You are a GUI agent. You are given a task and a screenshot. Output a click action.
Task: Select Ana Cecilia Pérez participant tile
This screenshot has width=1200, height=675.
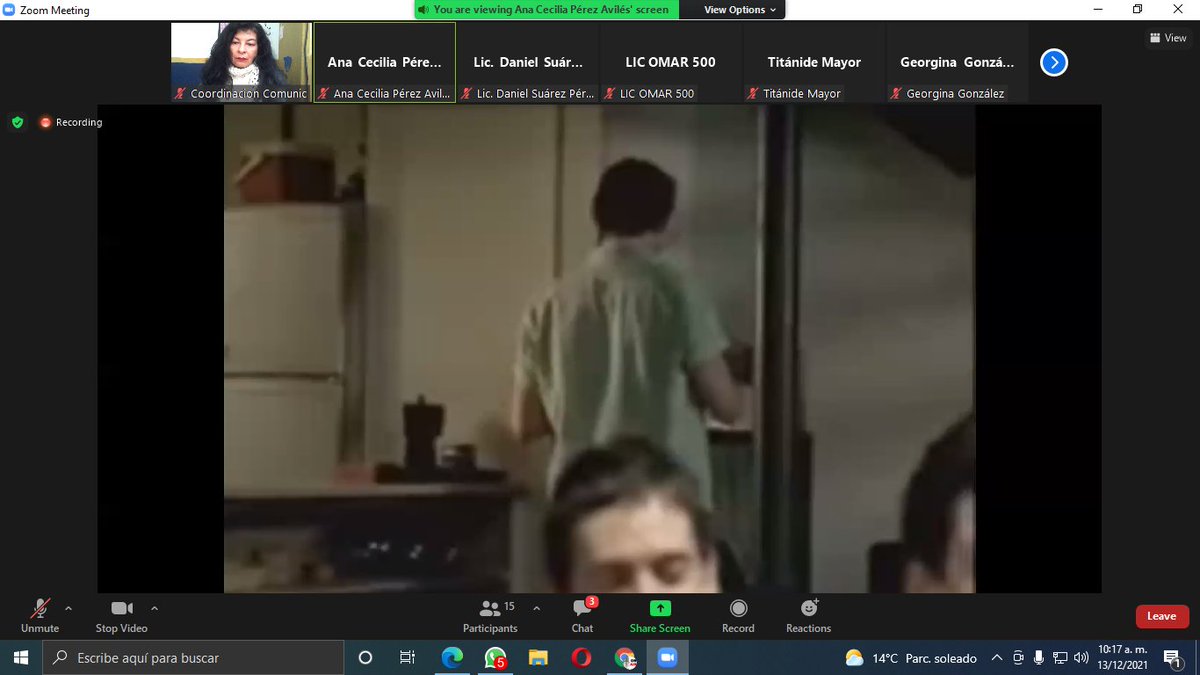(x=385, y=62)
